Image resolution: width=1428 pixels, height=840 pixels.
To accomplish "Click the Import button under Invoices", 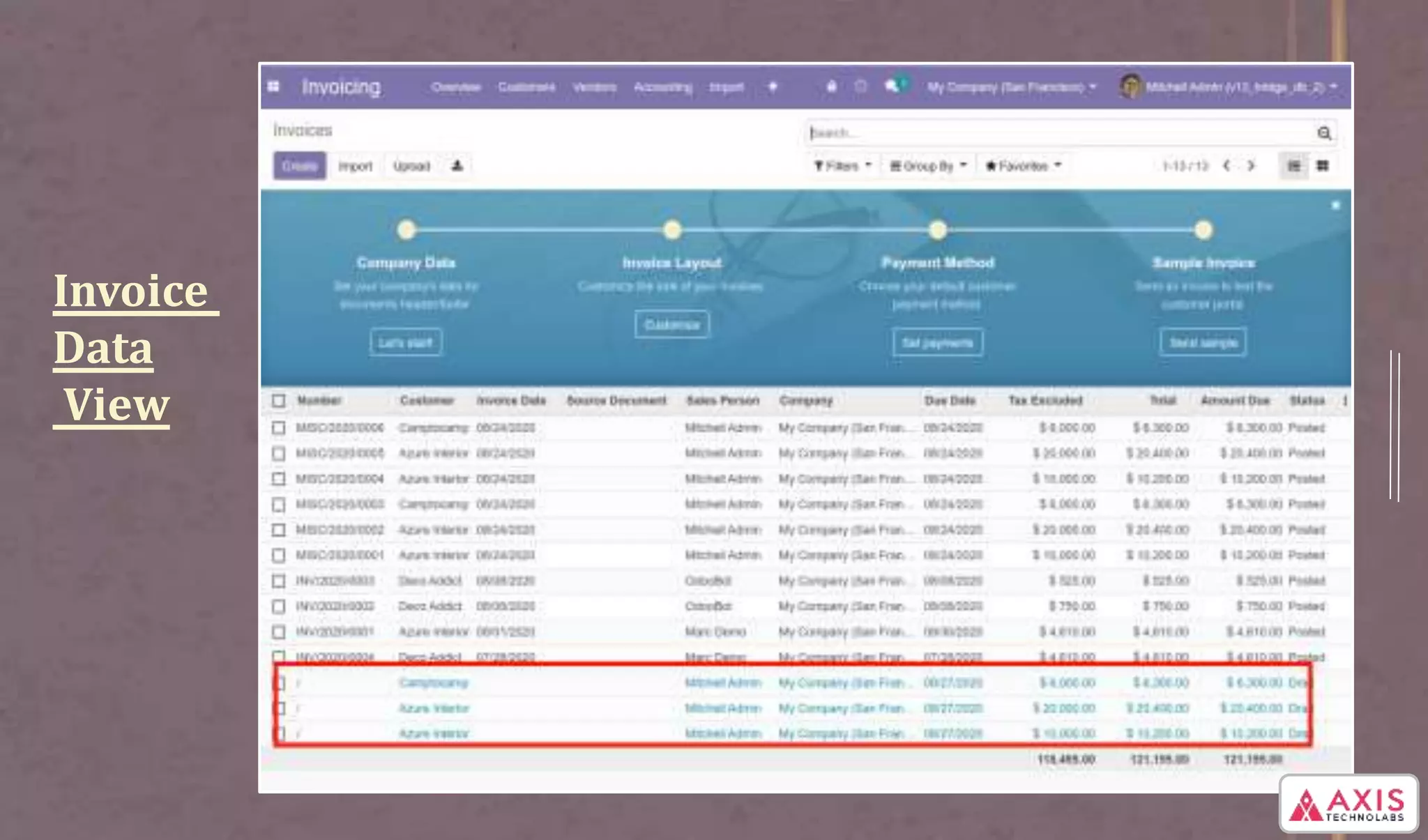I will click(x=356, y=166).
